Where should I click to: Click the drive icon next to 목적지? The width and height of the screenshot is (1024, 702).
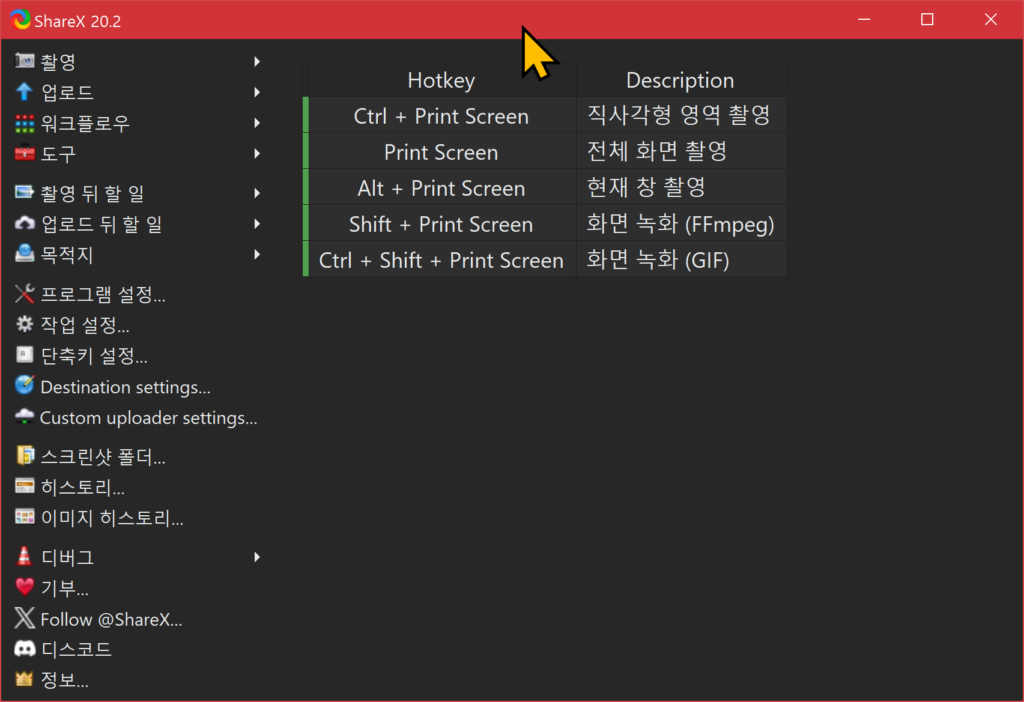click(25, 254)
